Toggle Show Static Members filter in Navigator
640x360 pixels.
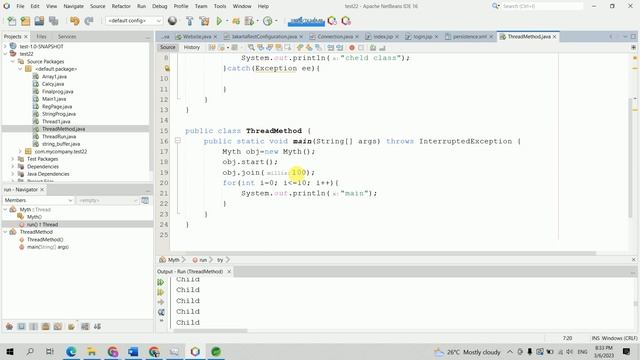coord(33,327)
